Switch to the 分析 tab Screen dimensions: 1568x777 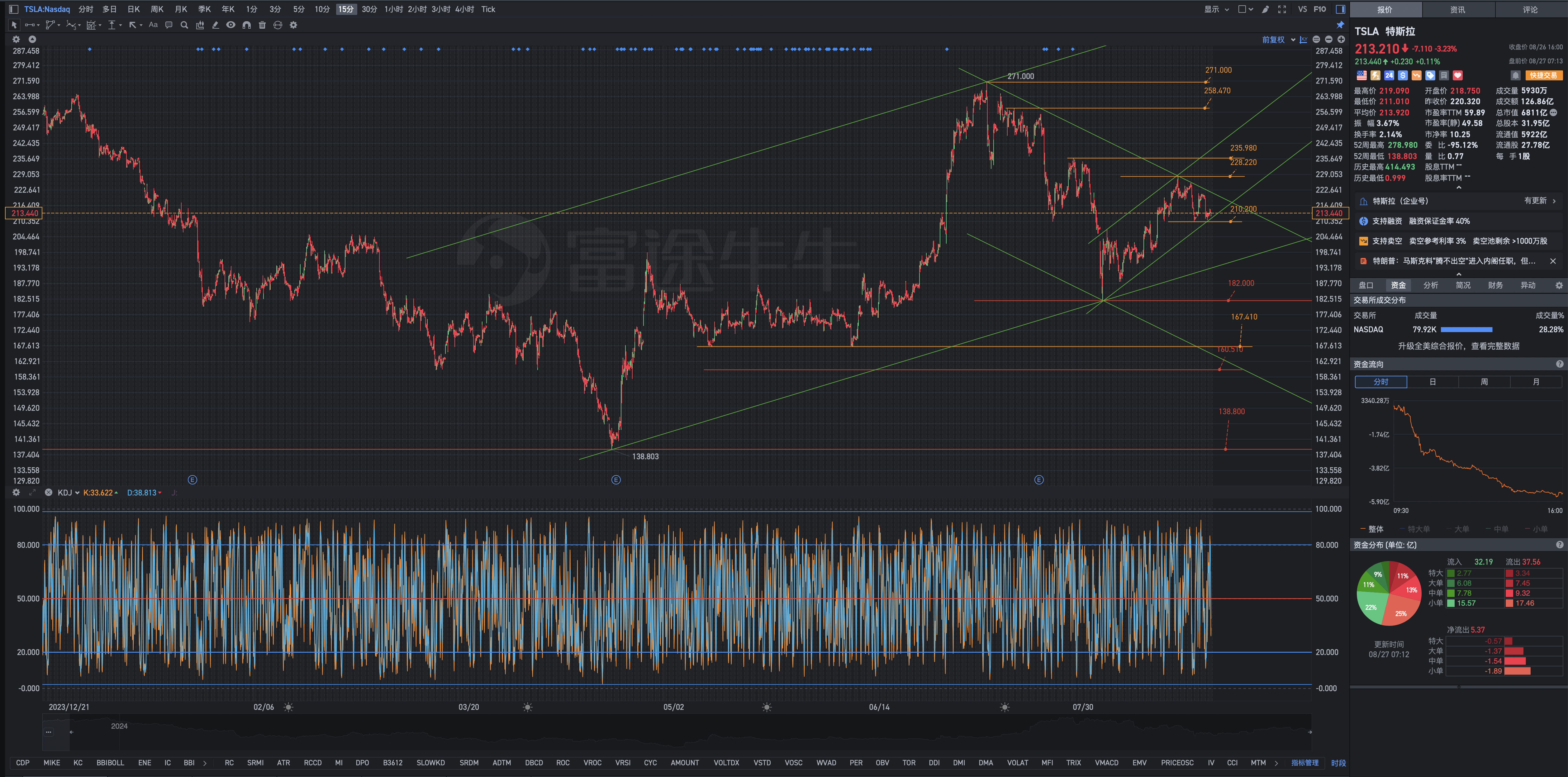[1430, 285]
